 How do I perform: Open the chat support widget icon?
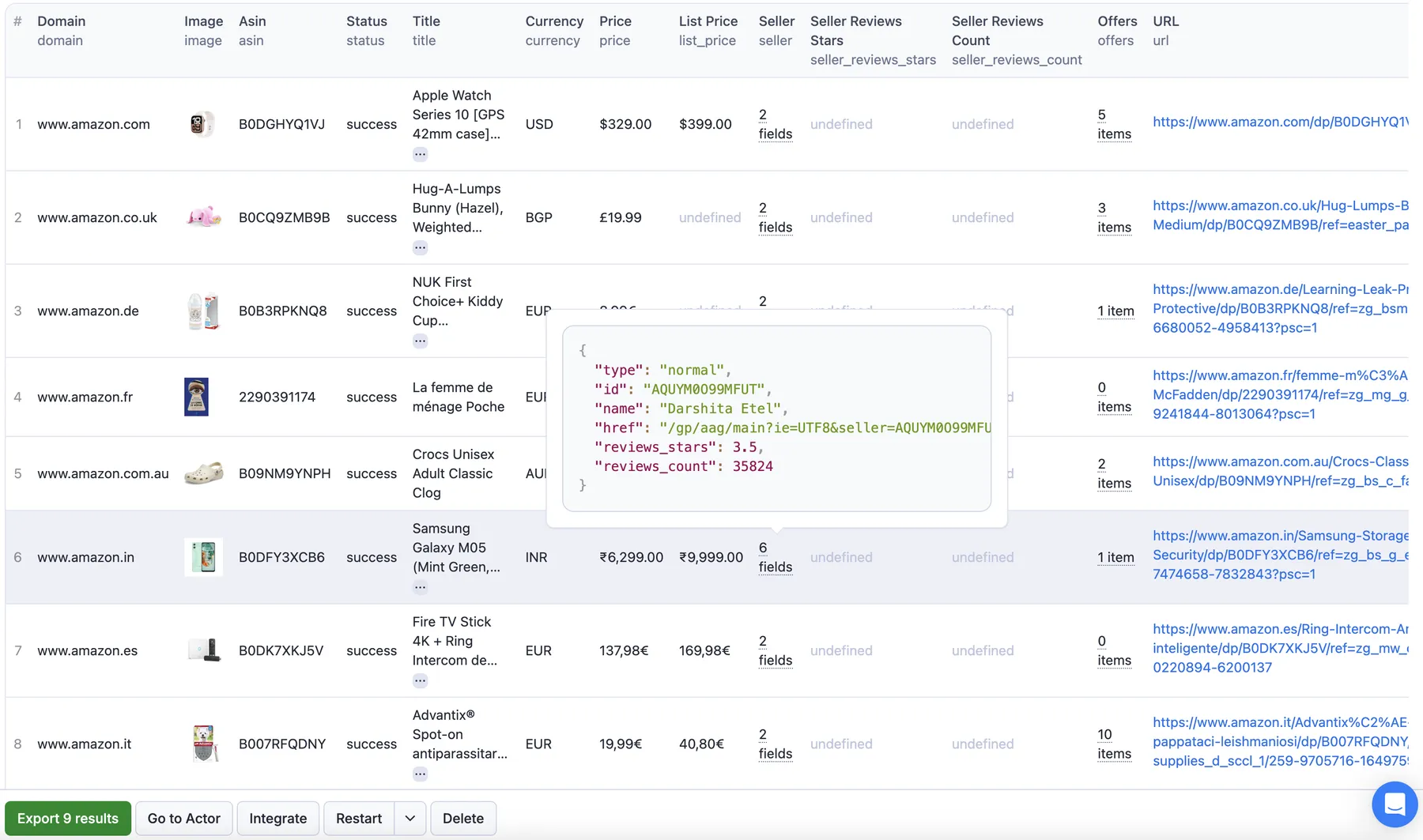(1395, 804)
